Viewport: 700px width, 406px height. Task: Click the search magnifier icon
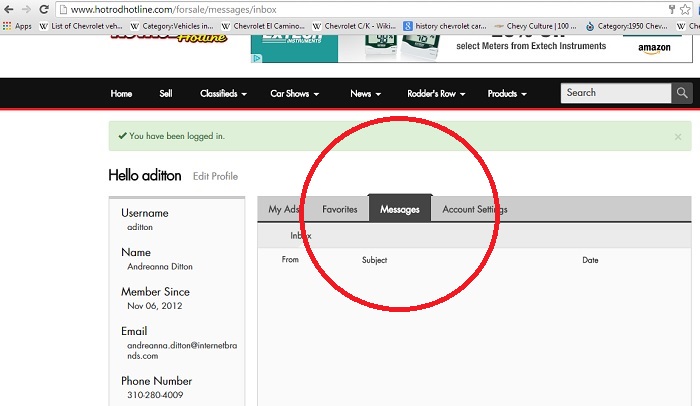point(682,93)
